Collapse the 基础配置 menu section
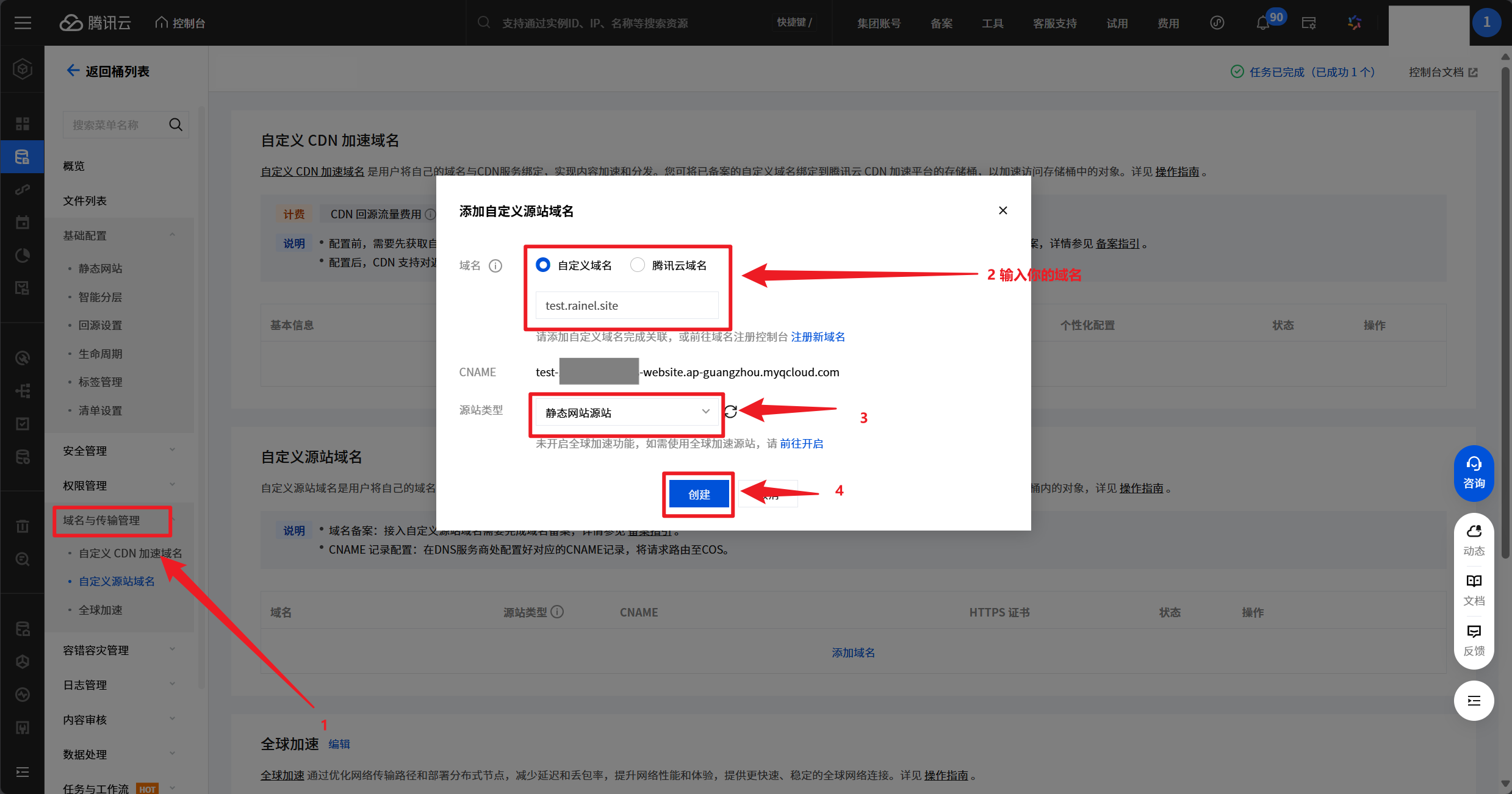Image resolution: width=1512 pixels, height=794 pixels. pos(172,235)
